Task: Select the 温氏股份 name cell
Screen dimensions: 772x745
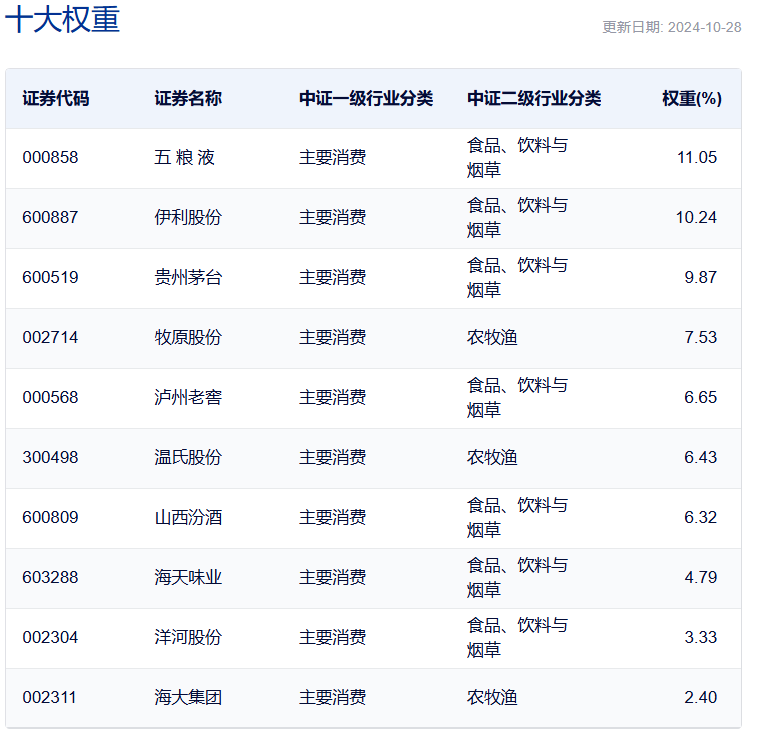Action: (x=188, y=457)
